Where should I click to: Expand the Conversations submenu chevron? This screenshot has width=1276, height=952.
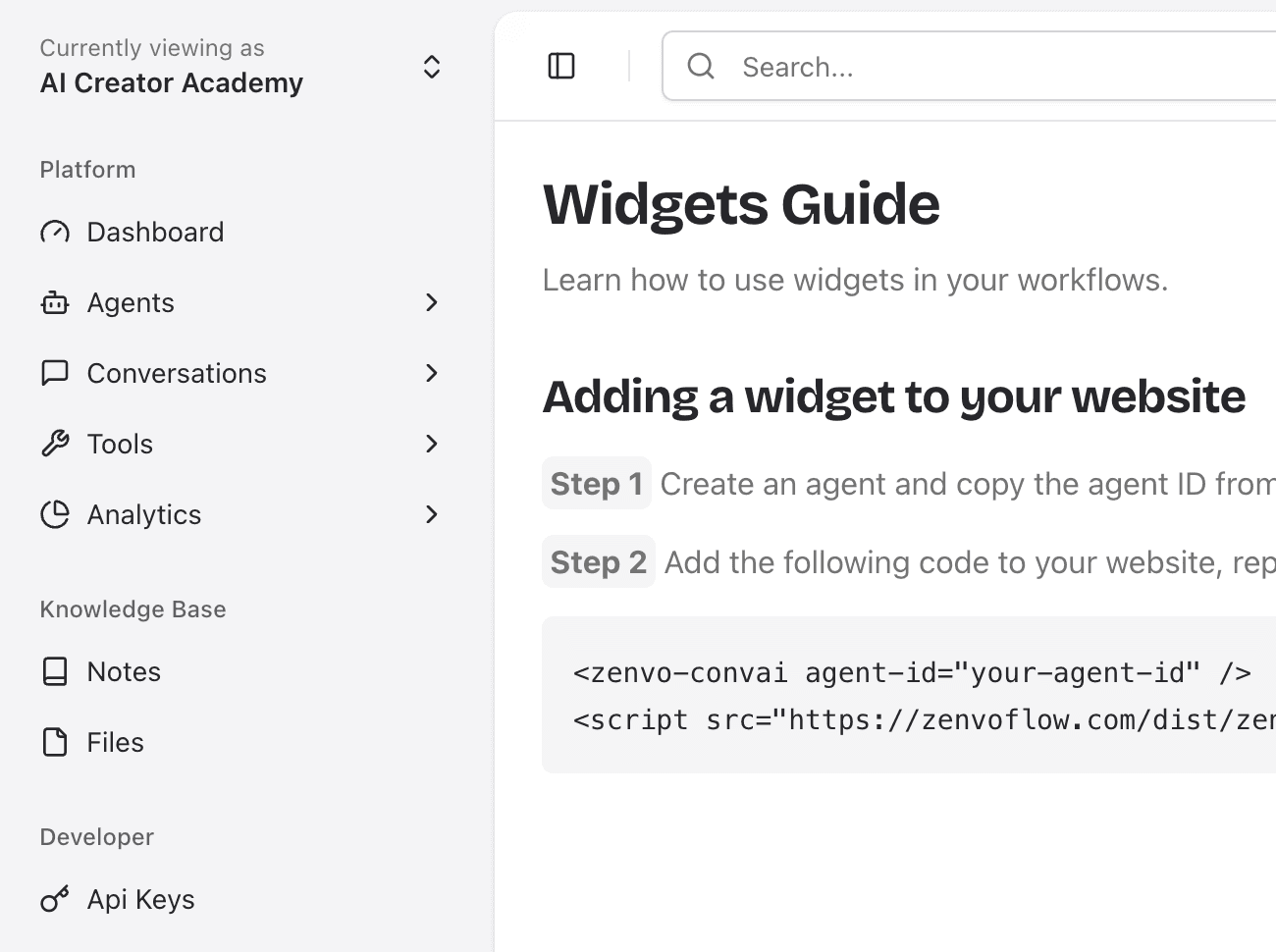pos(432,373)
